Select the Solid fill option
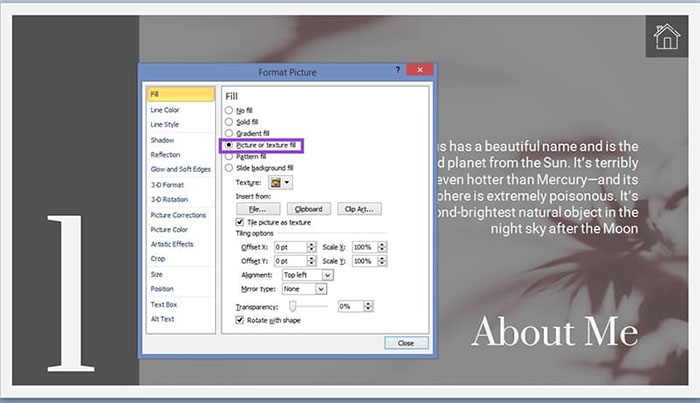700x403 pixels. pos(229,122)
